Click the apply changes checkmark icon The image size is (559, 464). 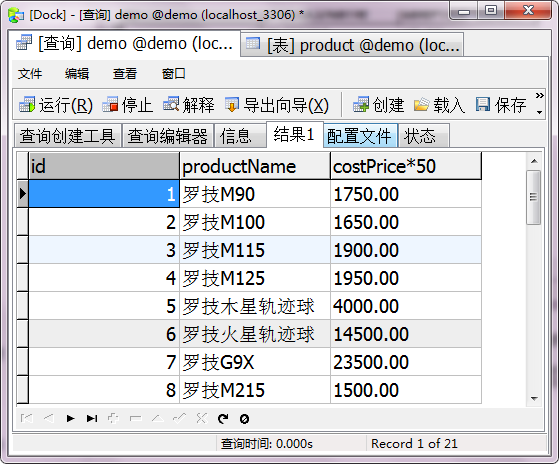pyautogui.click(x=179, y=418)
